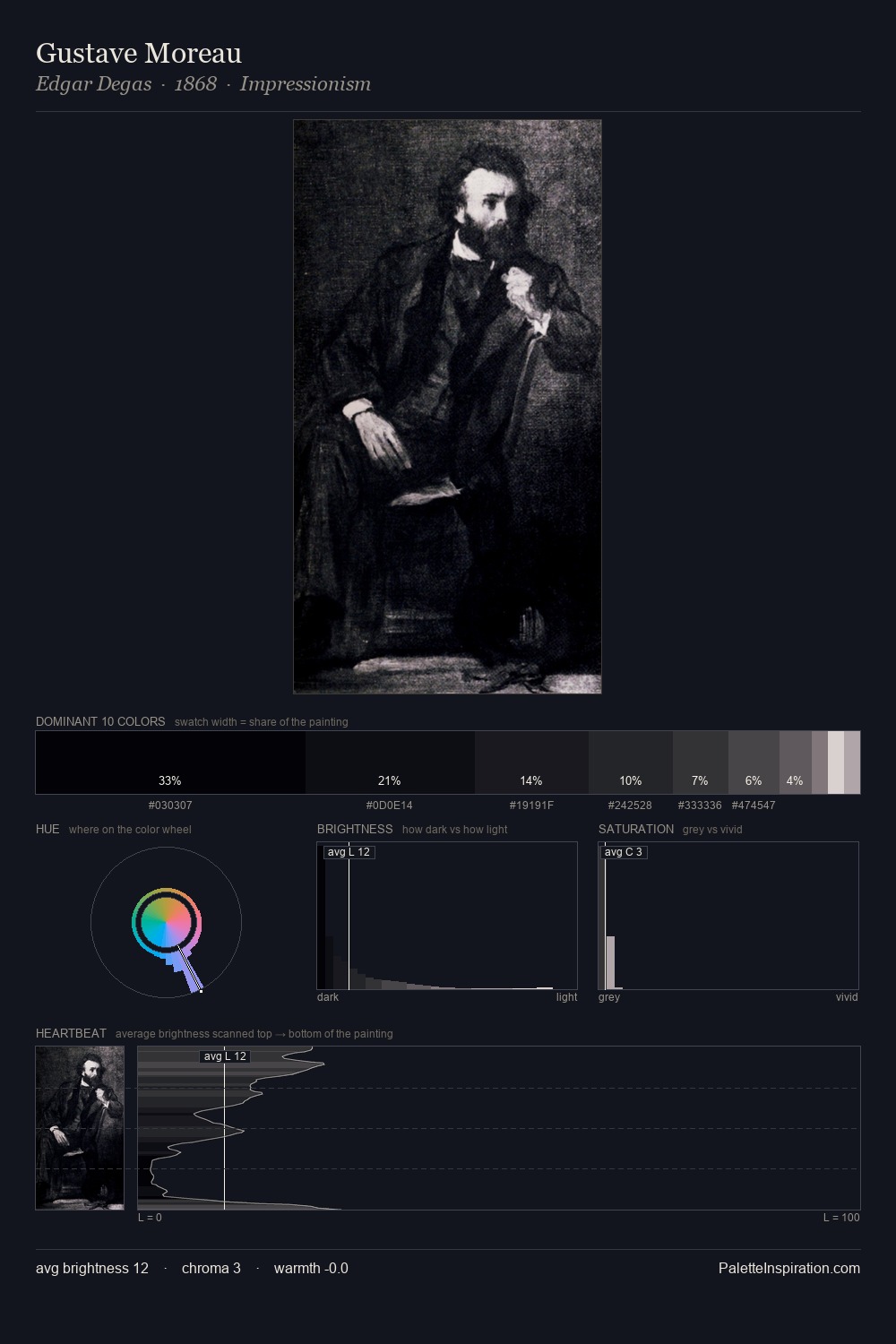
Task: Click the 'light' axis label
Action: click(x=566, y=997)
